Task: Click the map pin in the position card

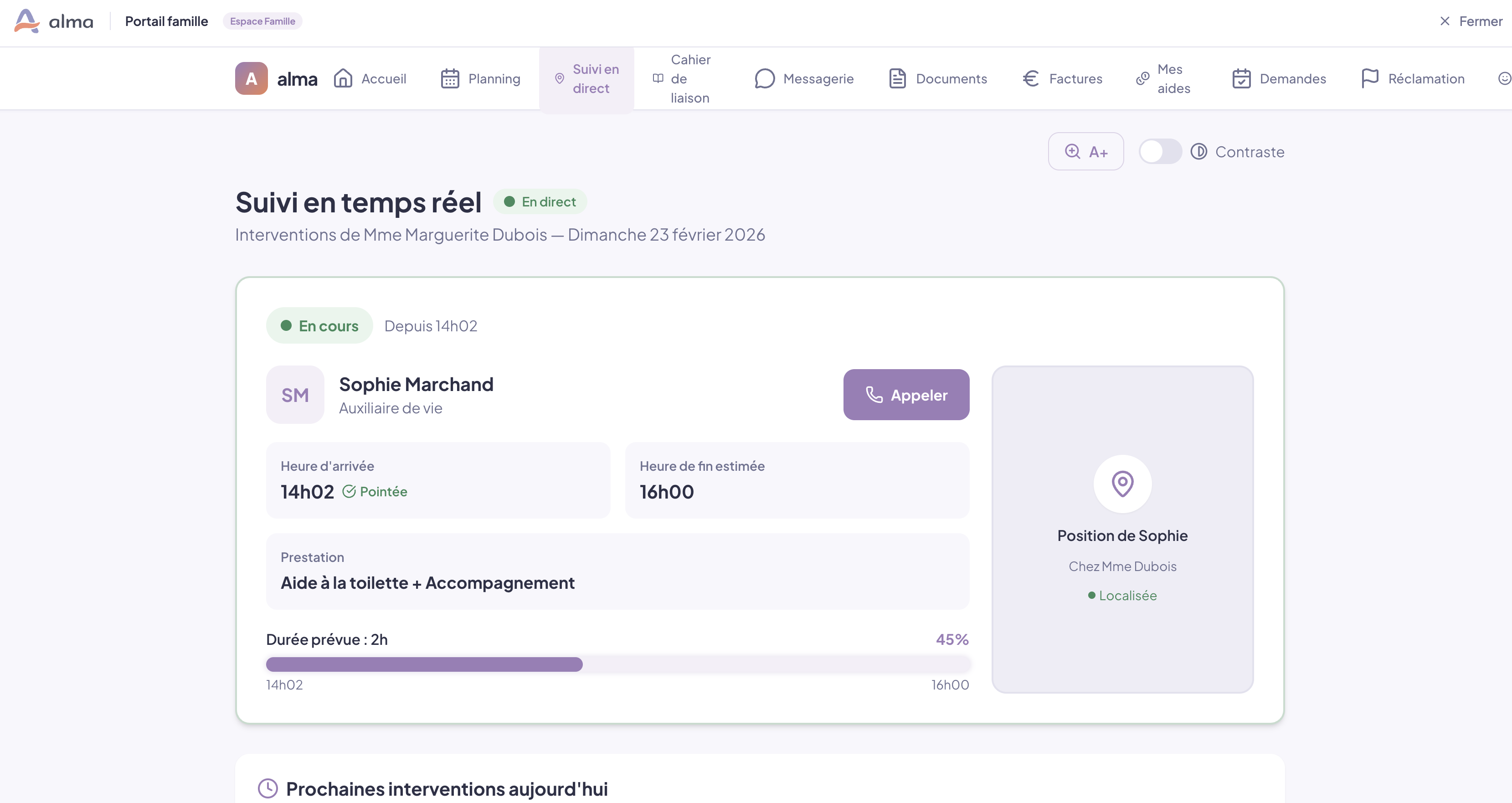Action: tap(1122, 484)
